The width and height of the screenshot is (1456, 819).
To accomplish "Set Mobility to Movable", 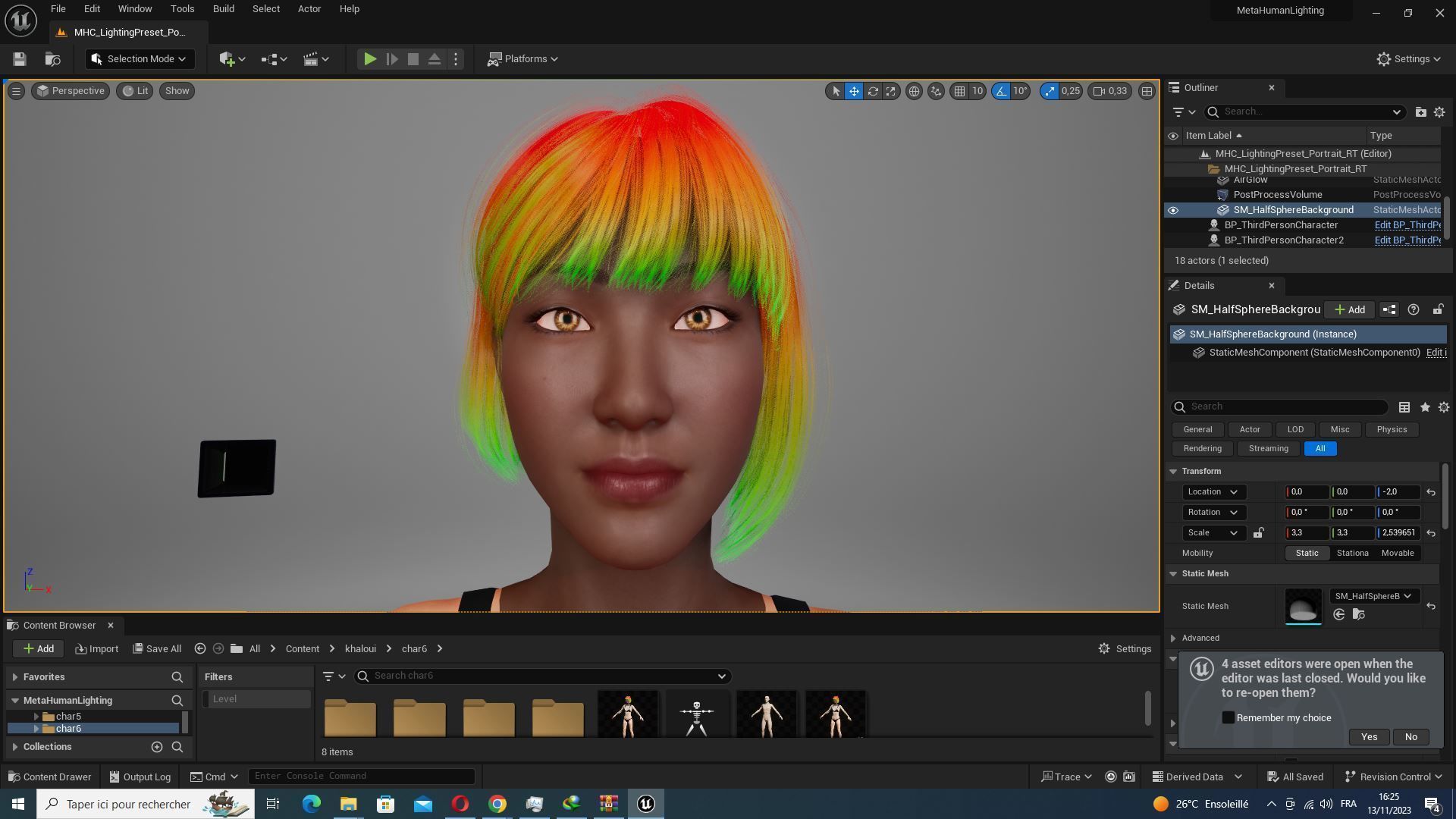I will pyautogui.click(x=1397, y=554).
